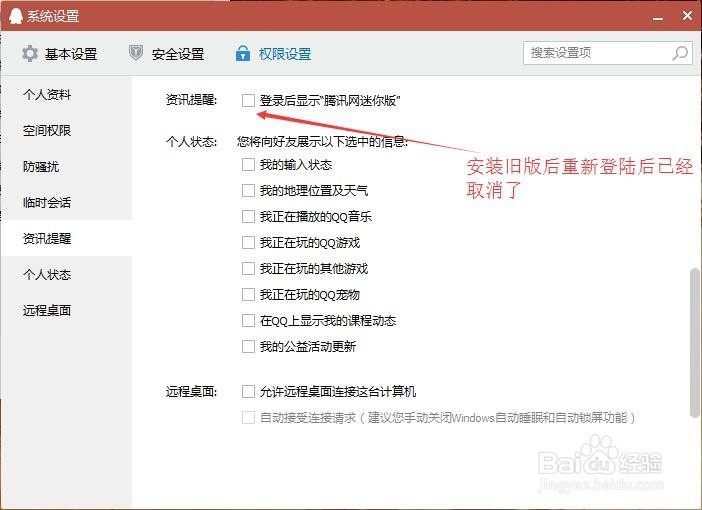Open 个人资料 in the sidebar
This screenshot has width=702, height=510.
click(x=67, y=94)
